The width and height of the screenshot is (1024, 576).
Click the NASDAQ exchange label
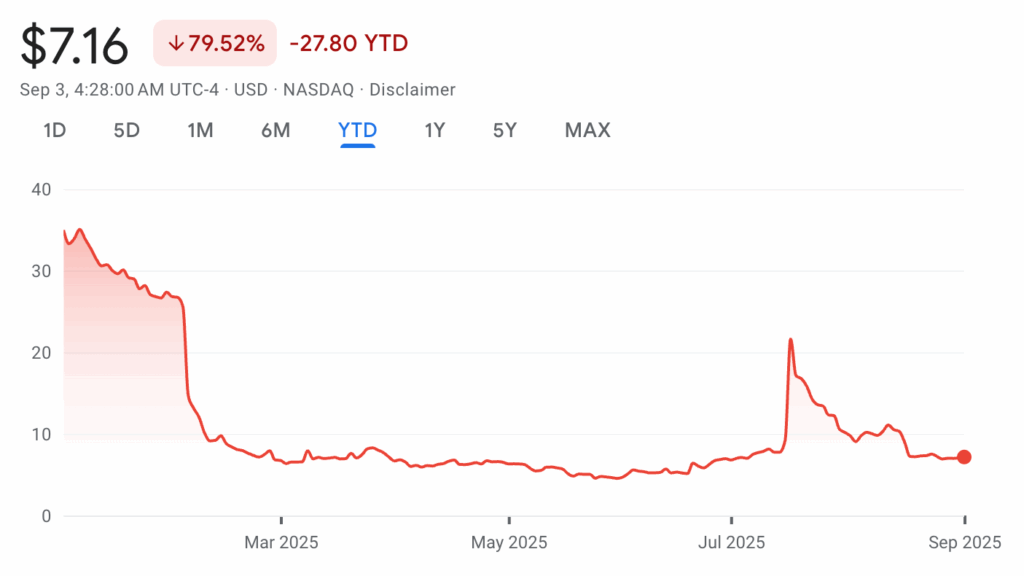pos(318,90)
